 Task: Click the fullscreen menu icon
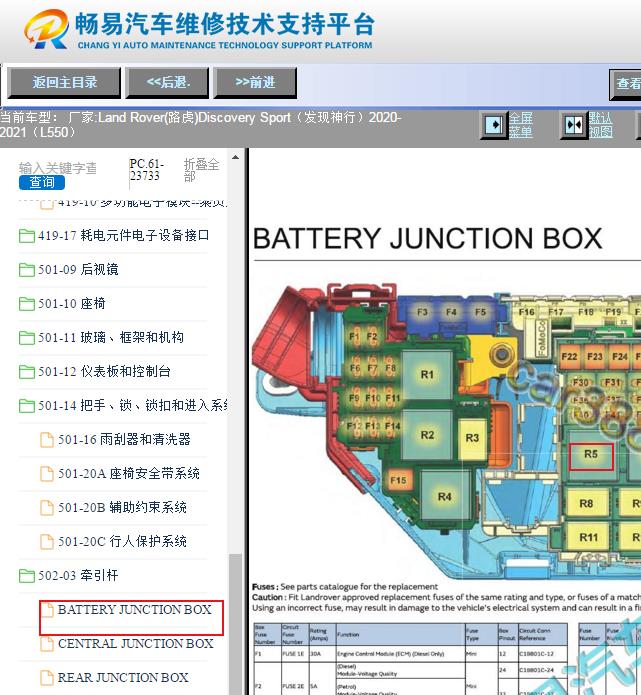tap(494, 125)
